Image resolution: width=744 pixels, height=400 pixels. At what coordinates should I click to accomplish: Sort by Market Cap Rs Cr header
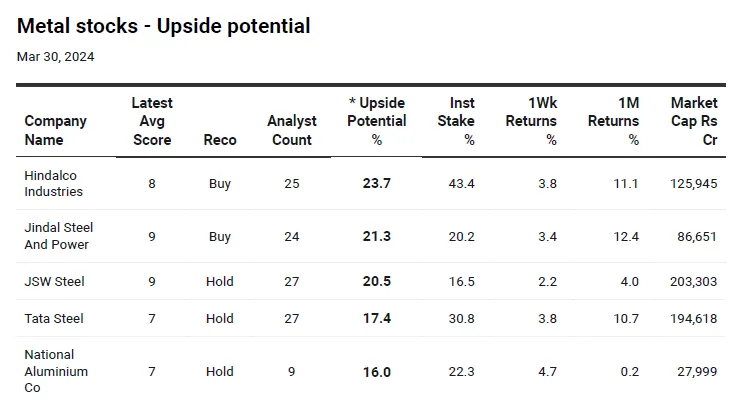click(x=694, y=121)
